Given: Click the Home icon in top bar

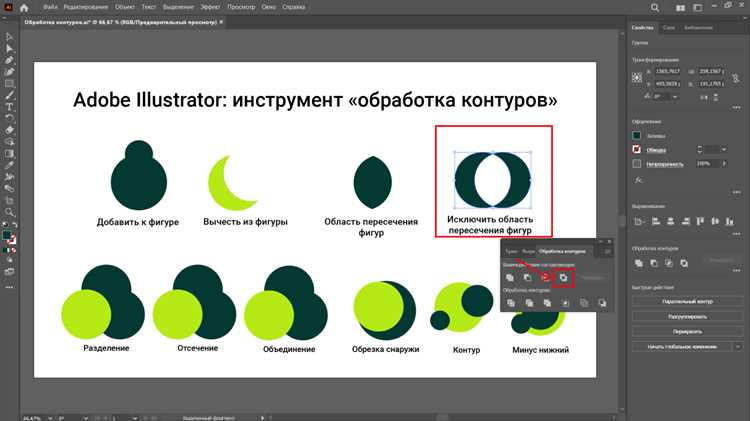Looking at the screenshot, I should tap(24, 7).
